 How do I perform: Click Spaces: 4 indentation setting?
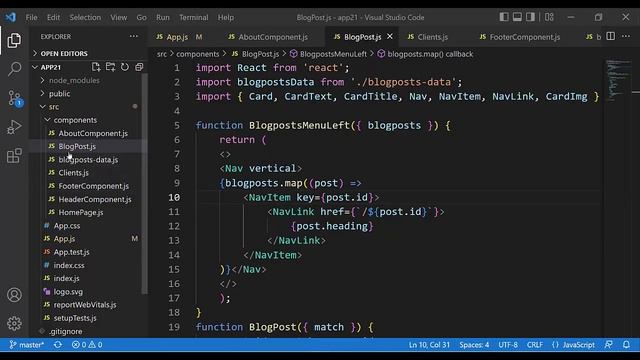[474, 345]
